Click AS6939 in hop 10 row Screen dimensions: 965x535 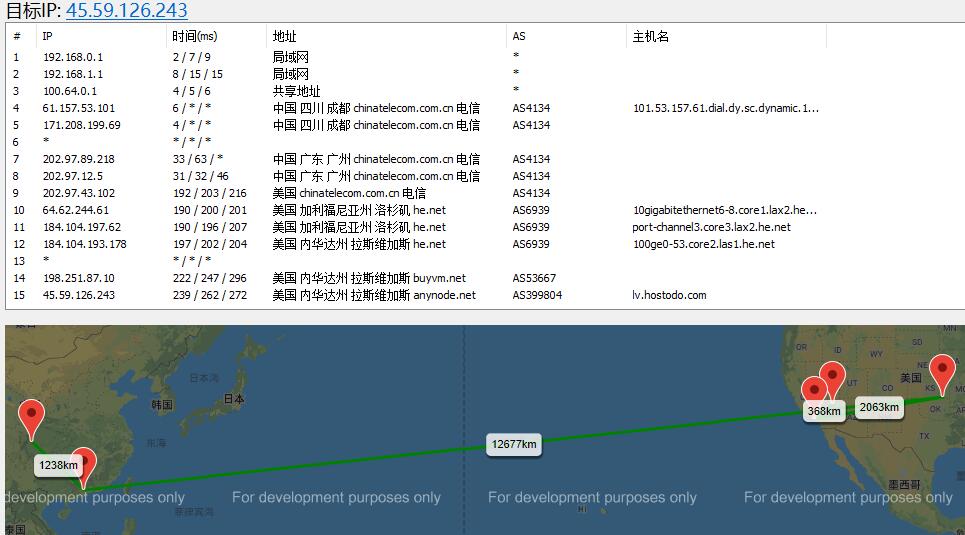pos(531,210)
